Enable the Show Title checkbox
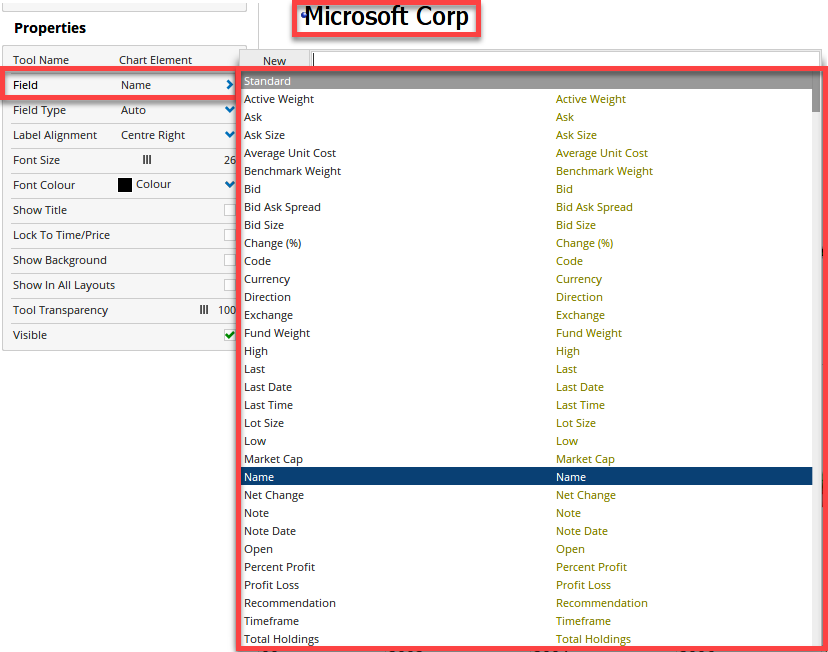Image resolution: width=828 pixels, height=652 pixels. [x=229, y=210]
